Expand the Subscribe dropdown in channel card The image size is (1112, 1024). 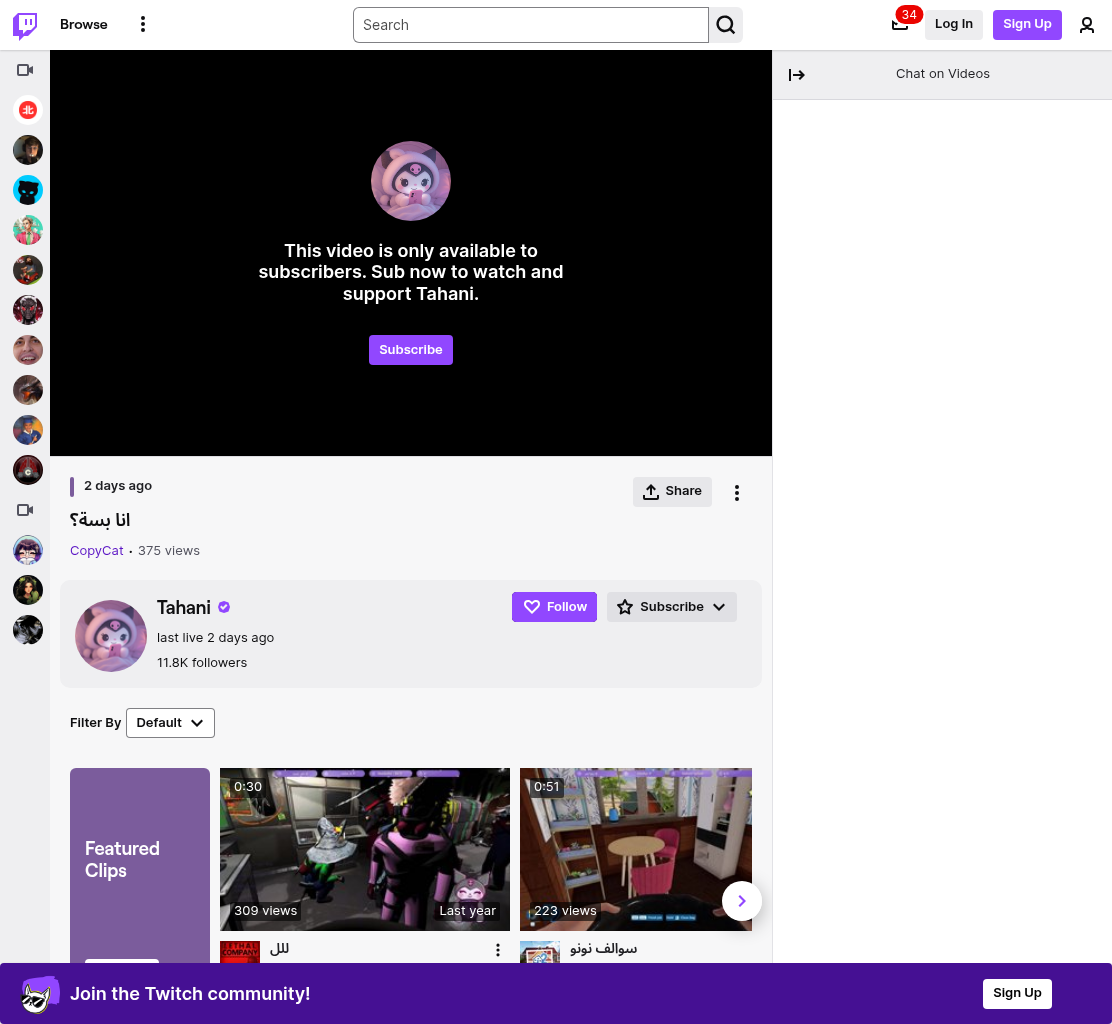pos(672,607)
